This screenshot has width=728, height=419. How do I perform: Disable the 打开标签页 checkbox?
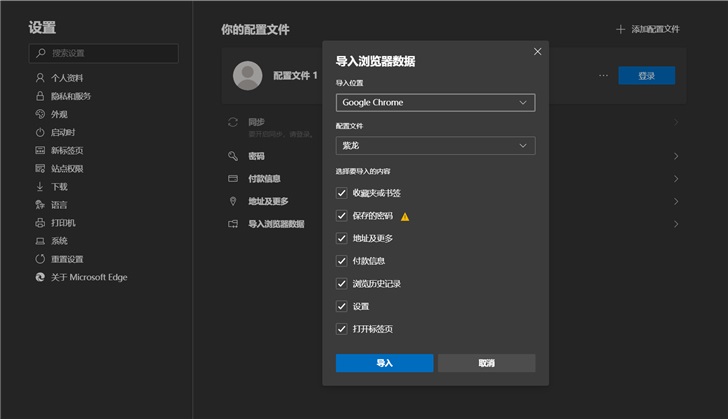pyautogui.click(x=342, y=329)
